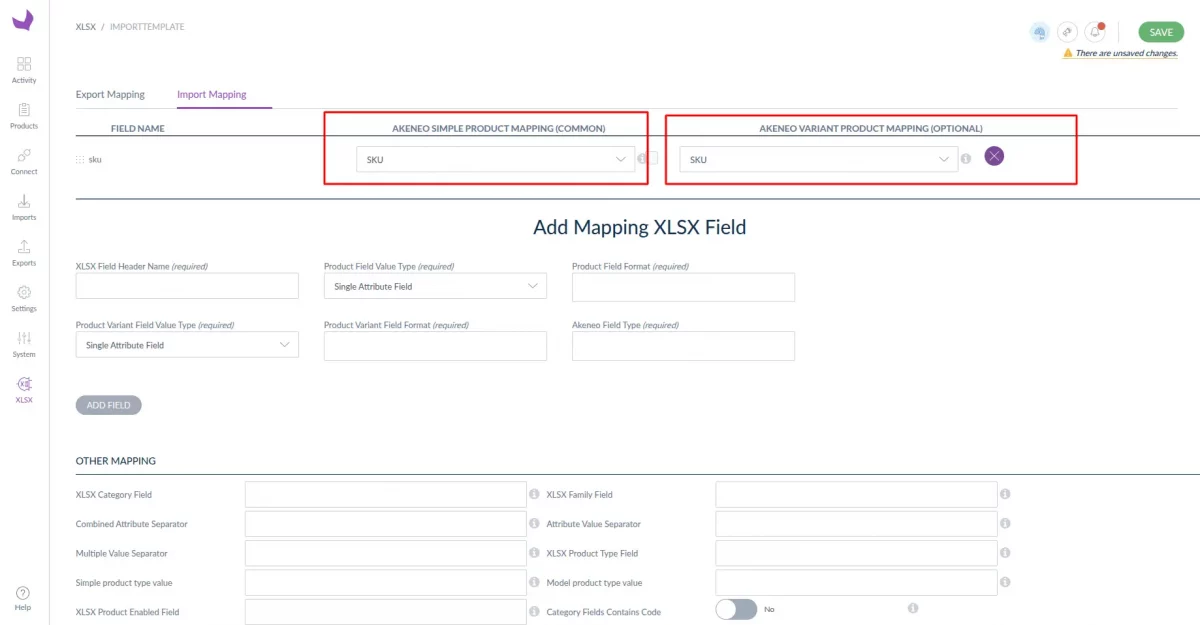The width and height of the screenshot is (1200, 625).
Task: Click the IMPORTTEMPLATE breadcrumb
Action: pos(147,27)
